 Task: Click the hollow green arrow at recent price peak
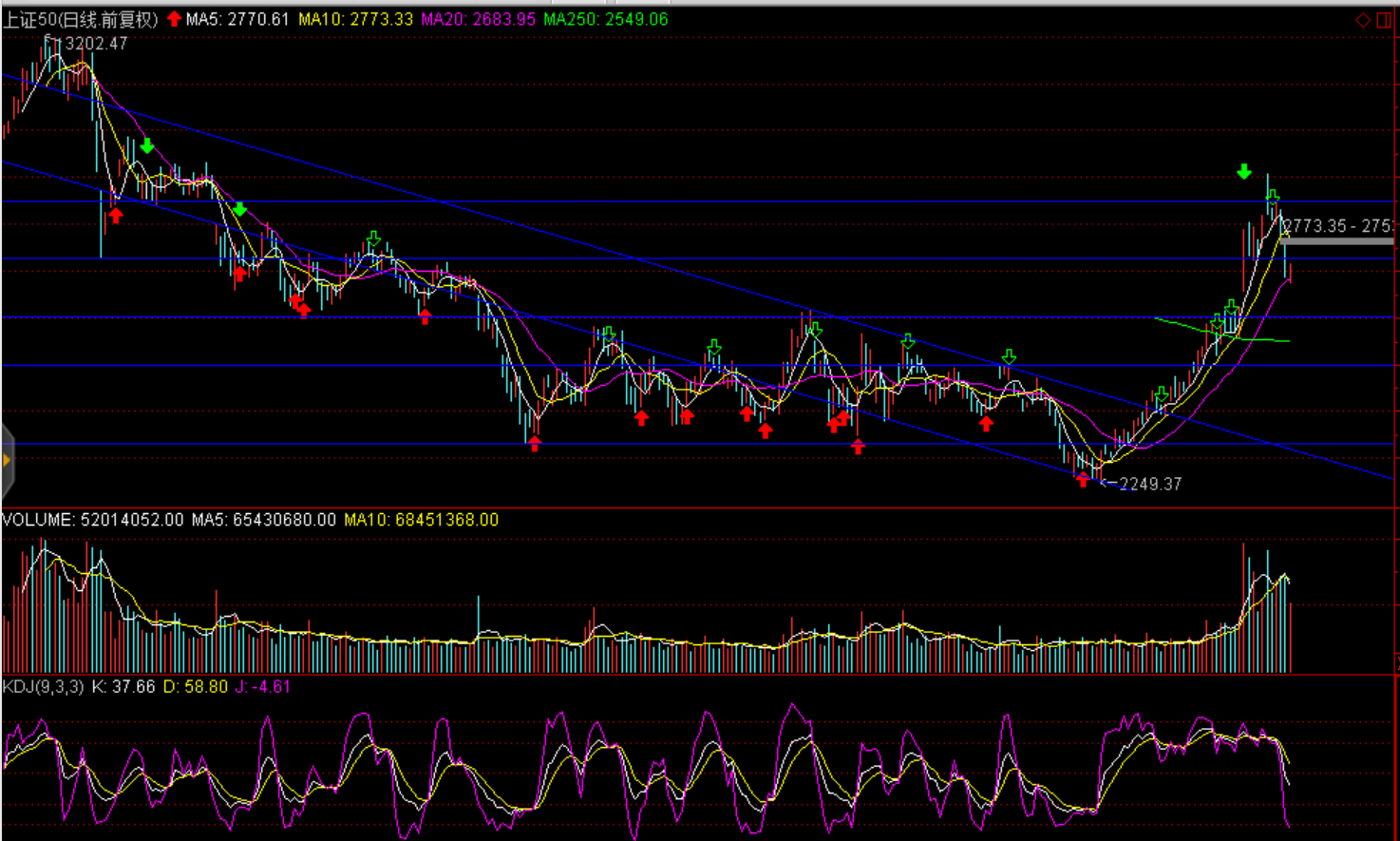1273,196
